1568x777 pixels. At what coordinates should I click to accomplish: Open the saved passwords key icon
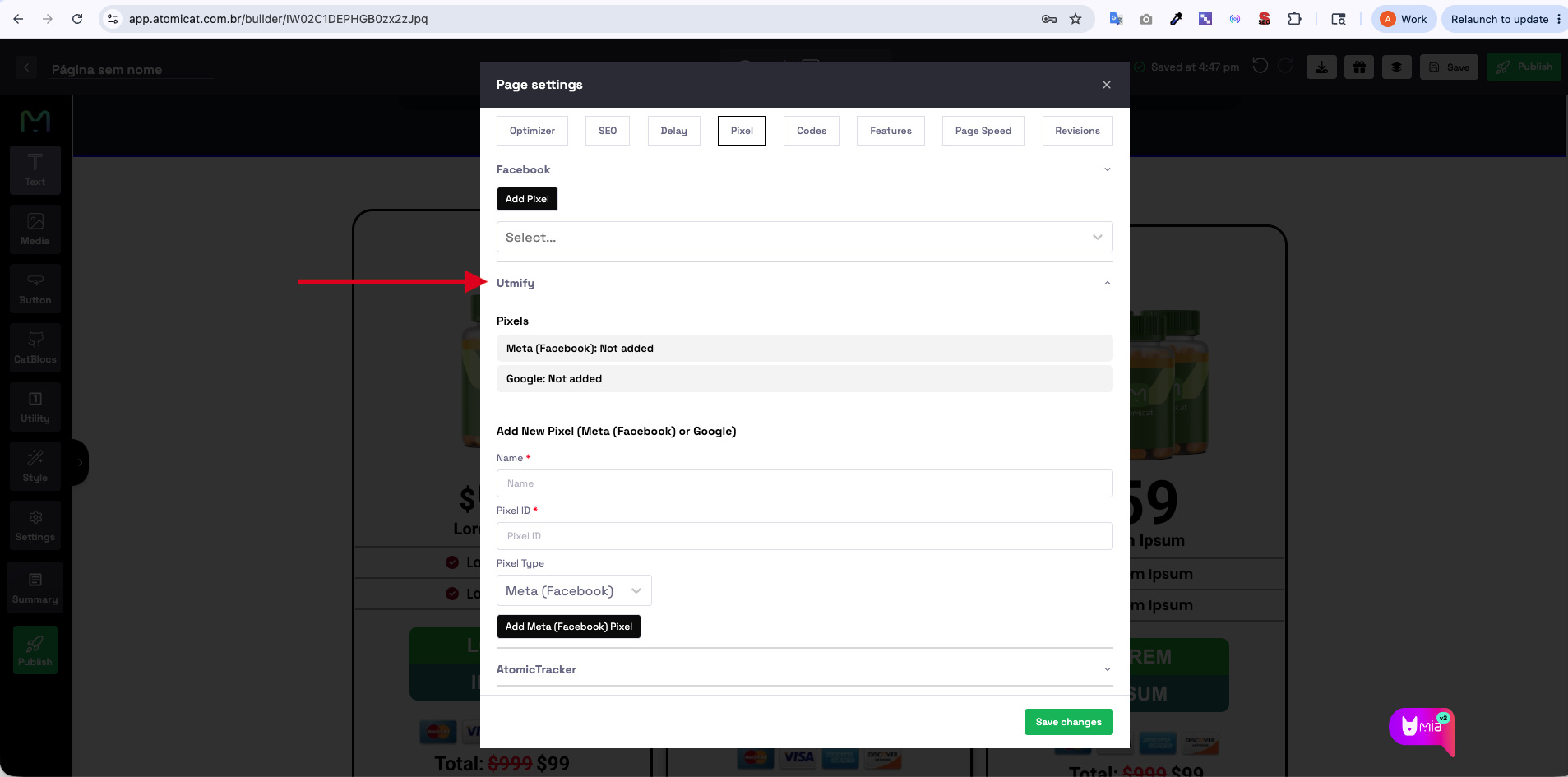[x=1049, y=19]
